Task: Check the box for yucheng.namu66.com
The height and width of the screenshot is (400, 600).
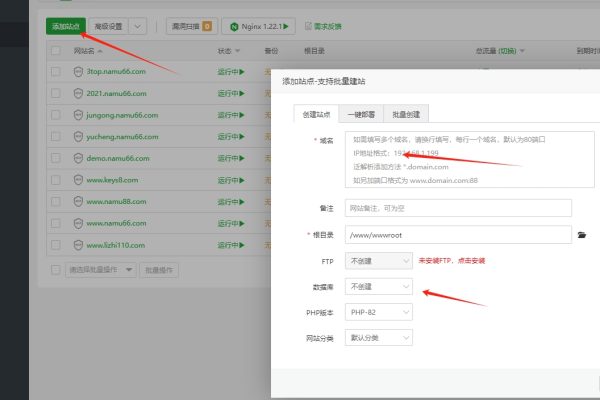Action: point(56,136)
